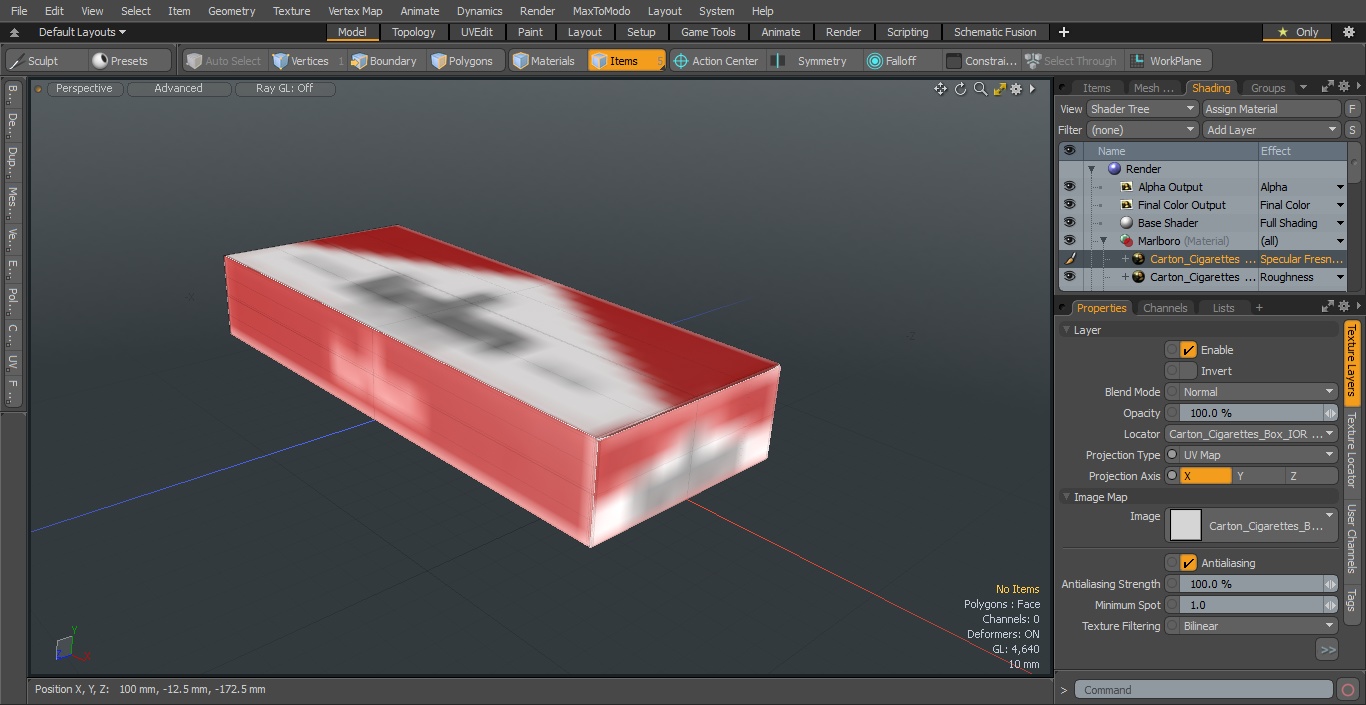Toggle the Antialiasing checkbox
Screen dimensions: 1366x705
[1188, 563]
